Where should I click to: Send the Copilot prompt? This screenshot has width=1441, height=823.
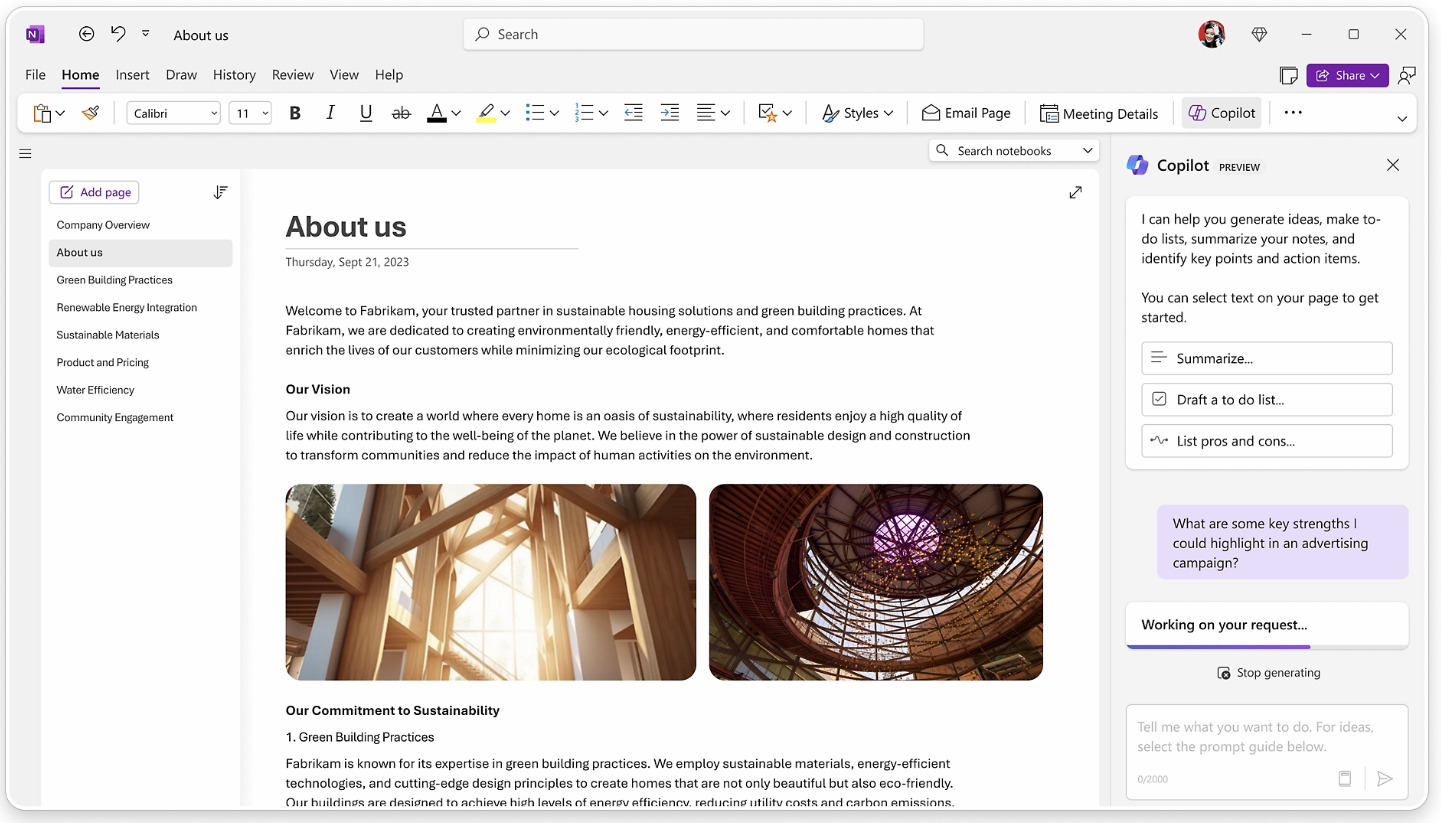1386,778
